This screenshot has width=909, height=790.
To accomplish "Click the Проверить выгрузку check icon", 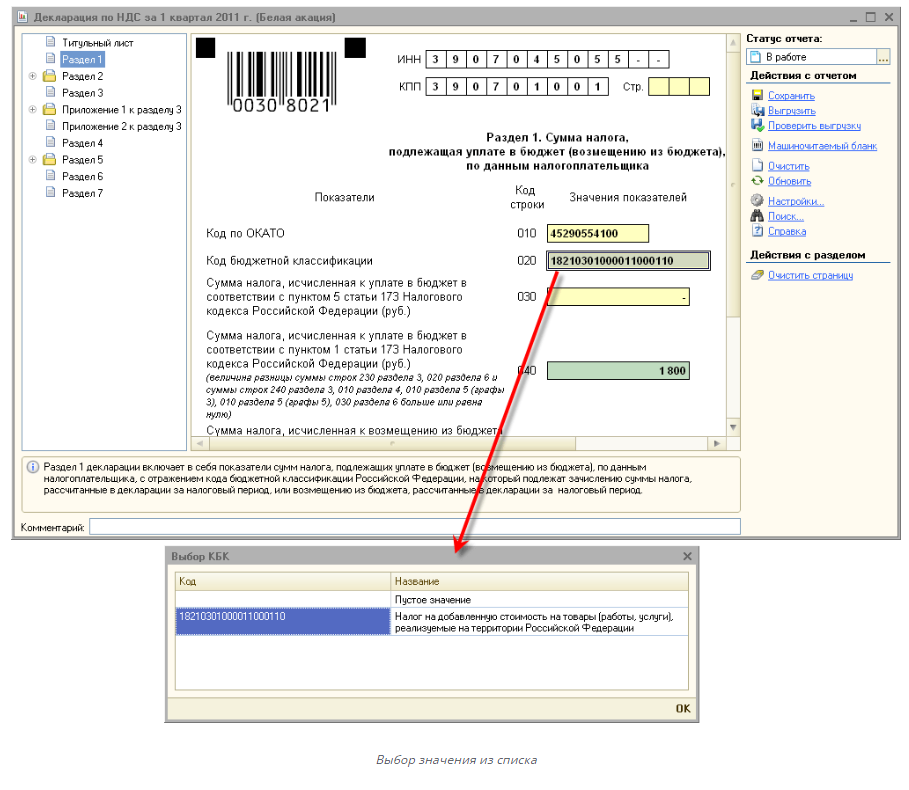I will pyautogui.click(x=758, y=126).
